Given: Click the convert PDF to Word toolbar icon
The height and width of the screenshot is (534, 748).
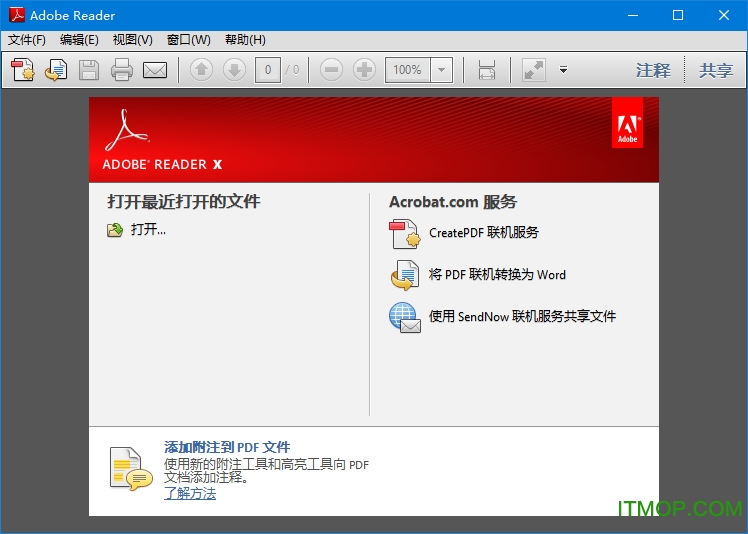Looking at the screenshot, I should click(x=56, y=70).
